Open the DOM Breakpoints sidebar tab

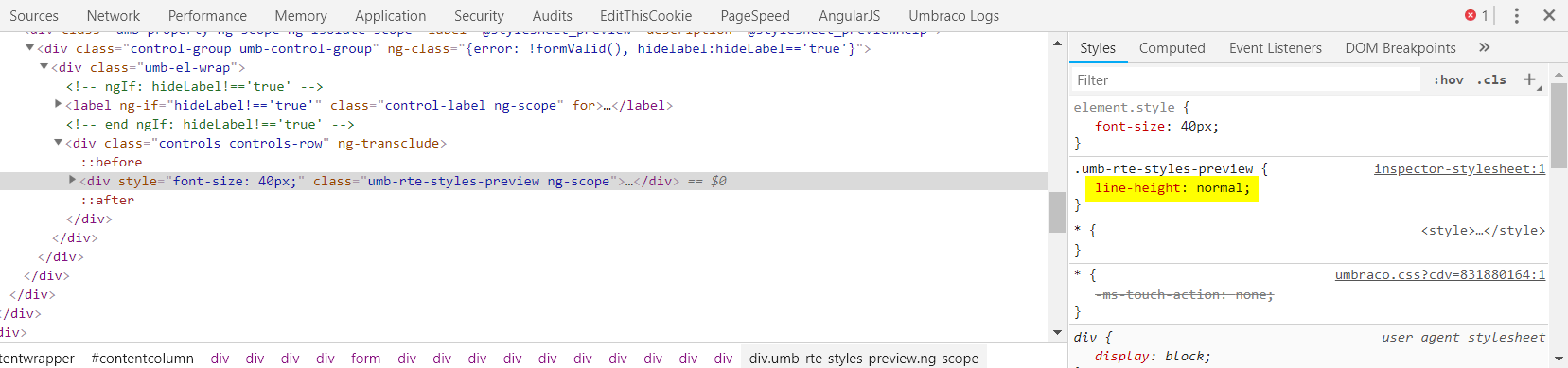1401,48
